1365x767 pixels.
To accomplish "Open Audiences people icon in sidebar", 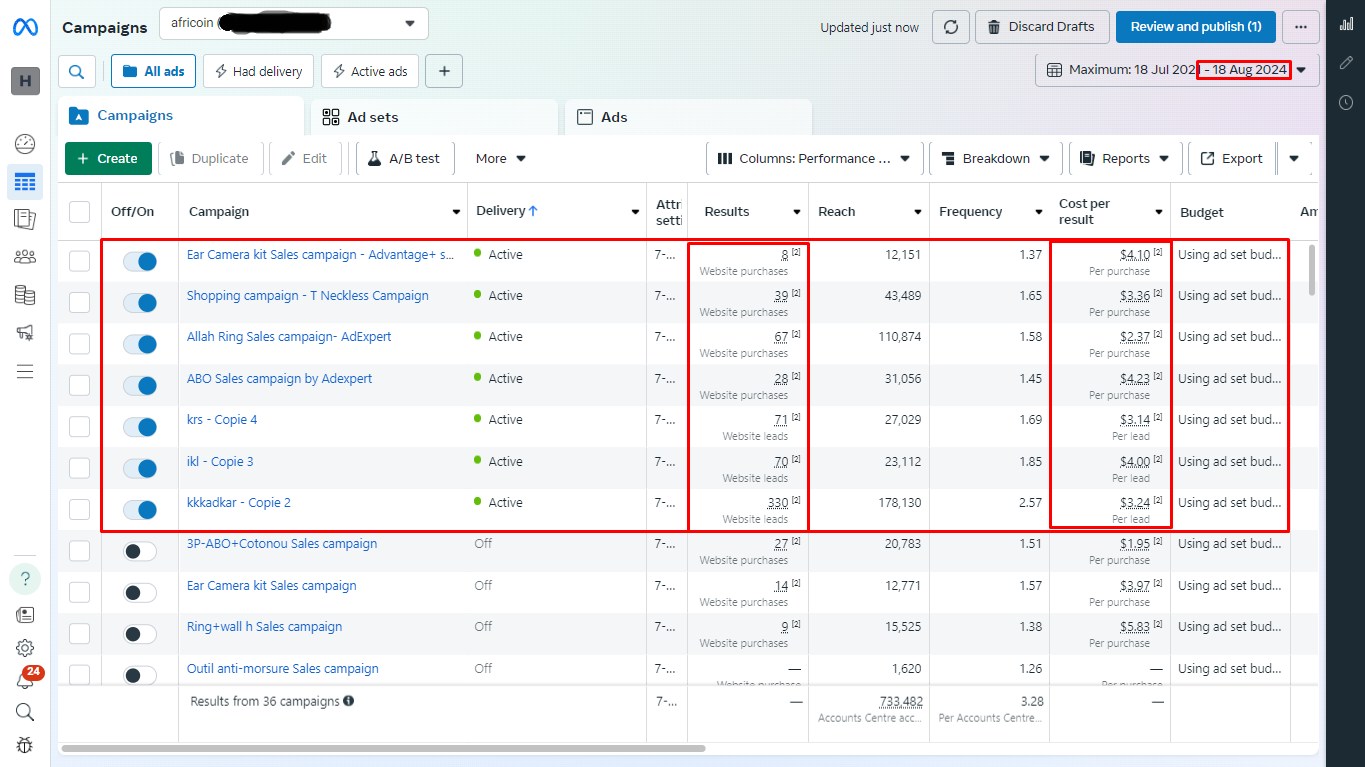I will 25,257.
